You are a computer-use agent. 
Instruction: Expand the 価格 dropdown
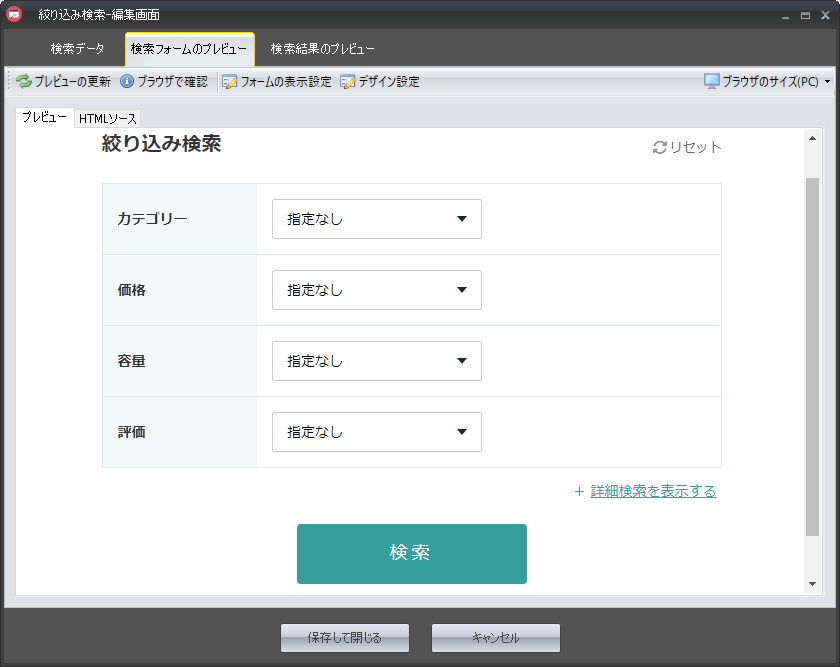tap(376, 290)
